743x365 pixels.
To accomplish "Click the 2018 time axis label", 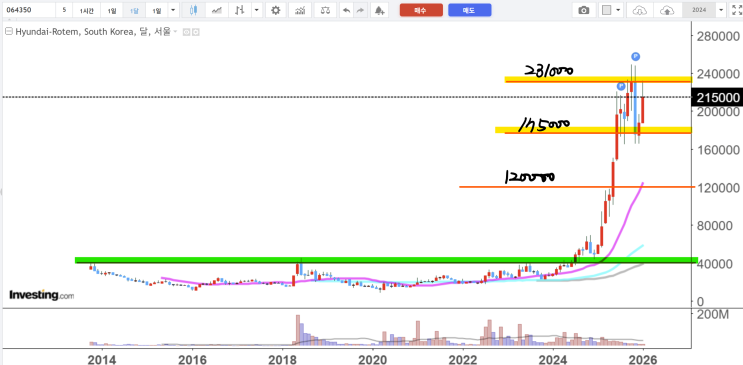I will [282, 360].
